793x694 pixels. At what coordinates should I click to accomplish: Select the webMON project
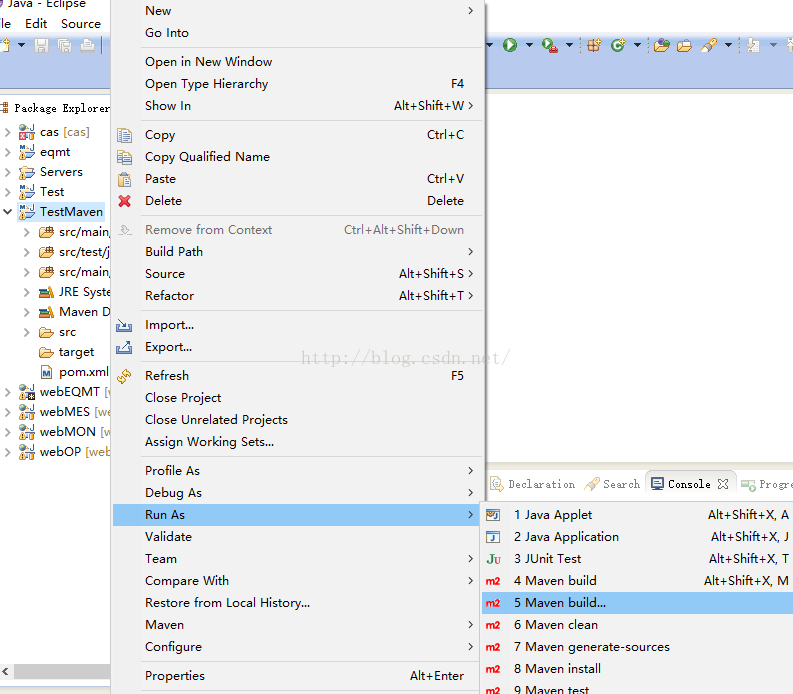pyautogui.click(x=64, y=432)
